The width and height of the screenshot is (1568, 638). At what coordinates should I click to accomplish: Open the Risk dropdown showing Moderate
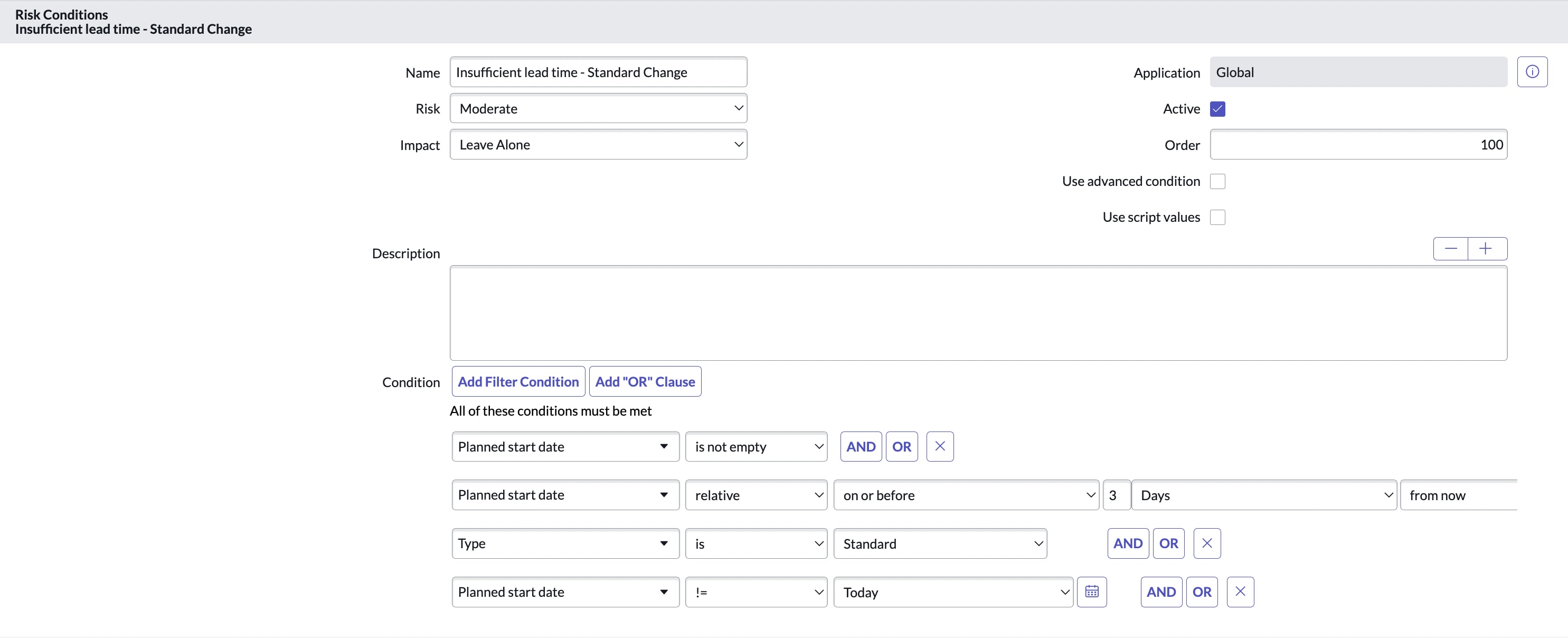598,108
